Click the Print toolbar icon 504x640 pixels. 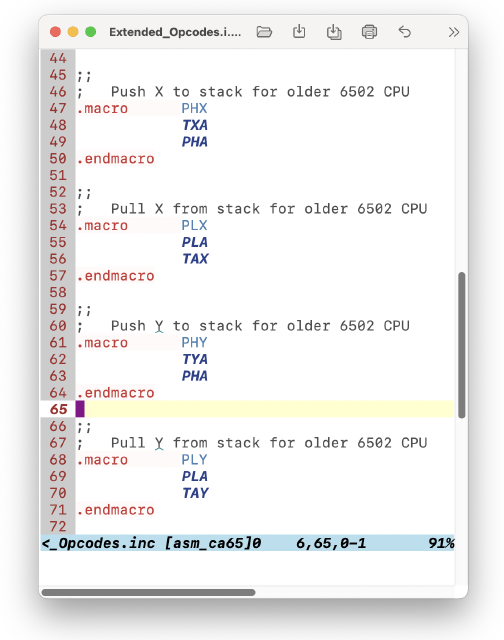pyautogui.click(x=369, y=32)
